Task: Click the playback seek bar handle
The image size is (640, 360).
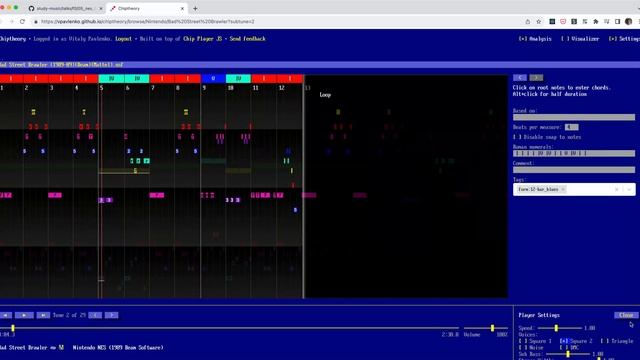Action: 13,328
